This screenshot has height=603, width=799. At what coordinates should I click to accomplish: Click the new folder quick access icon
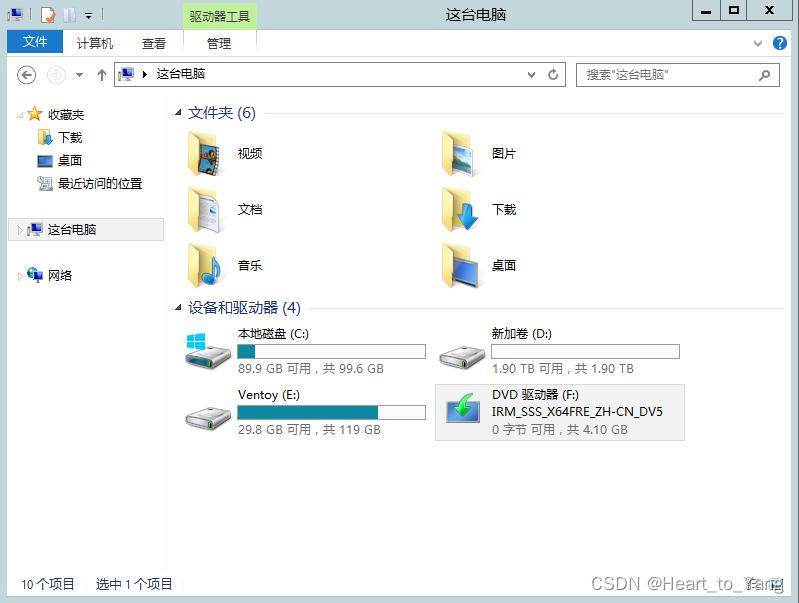point(70,15)
